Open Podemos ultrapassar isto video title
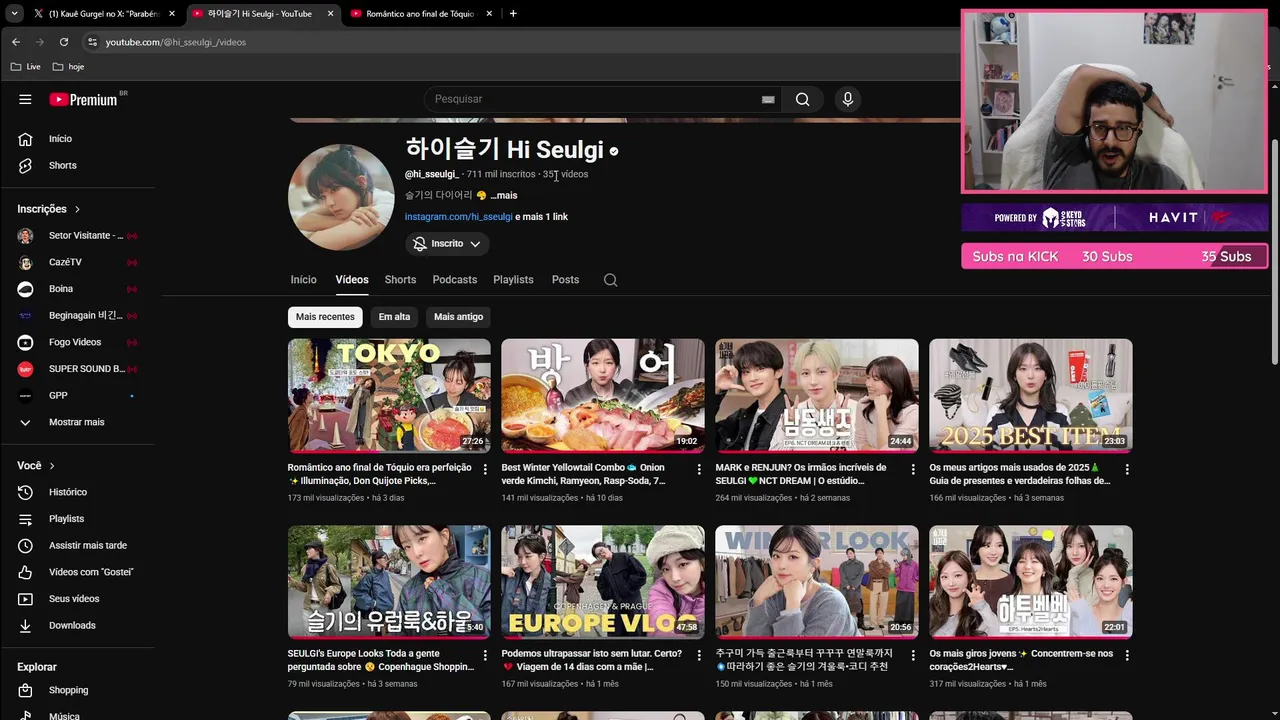The height and width of the screenshot is (720, 1280). point(592,660)
